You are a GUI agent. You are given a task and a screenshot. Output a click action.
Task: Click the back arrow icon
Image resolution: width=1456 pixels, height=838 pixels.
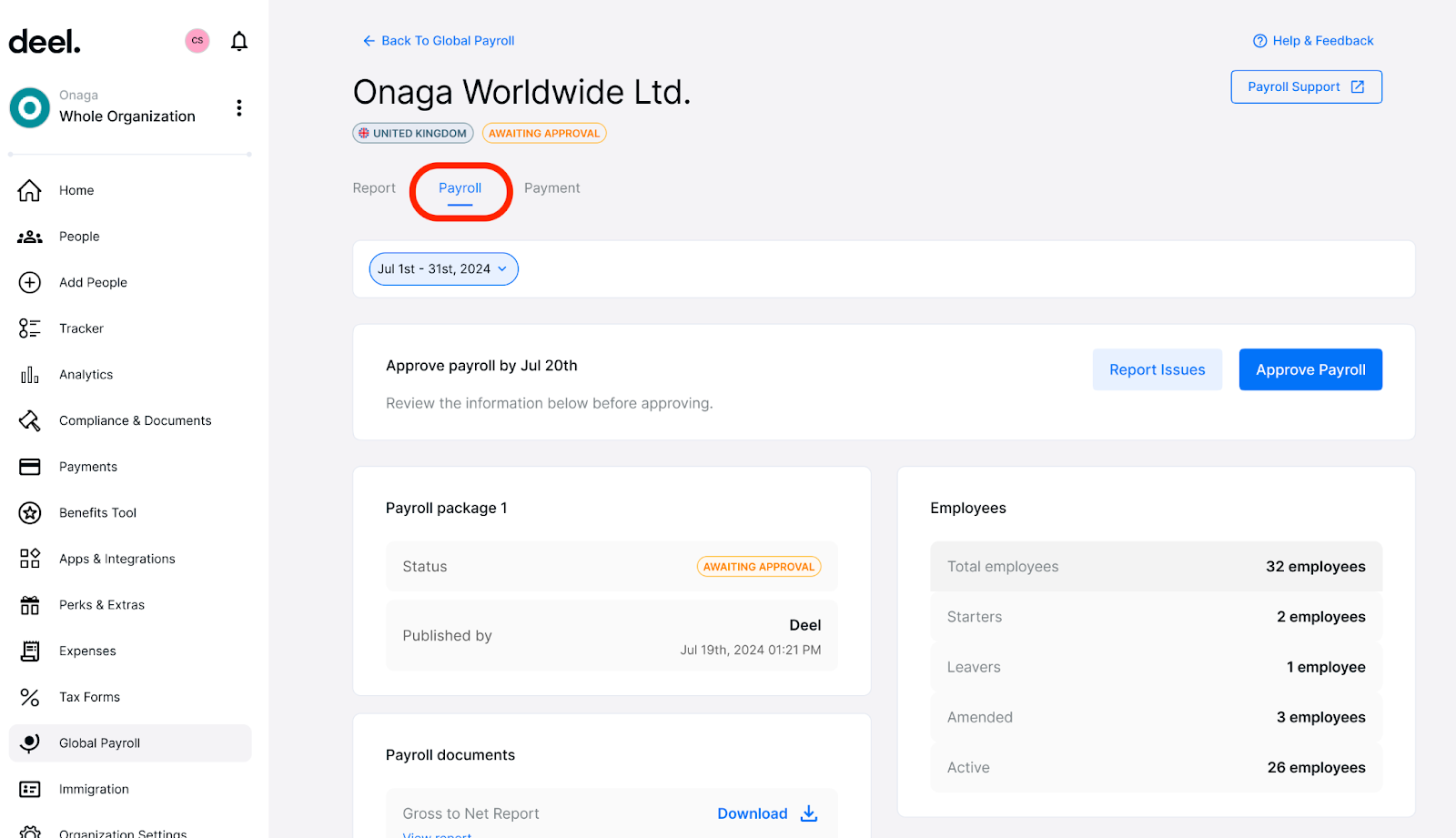pyautogui.click(x=369, y=41)
